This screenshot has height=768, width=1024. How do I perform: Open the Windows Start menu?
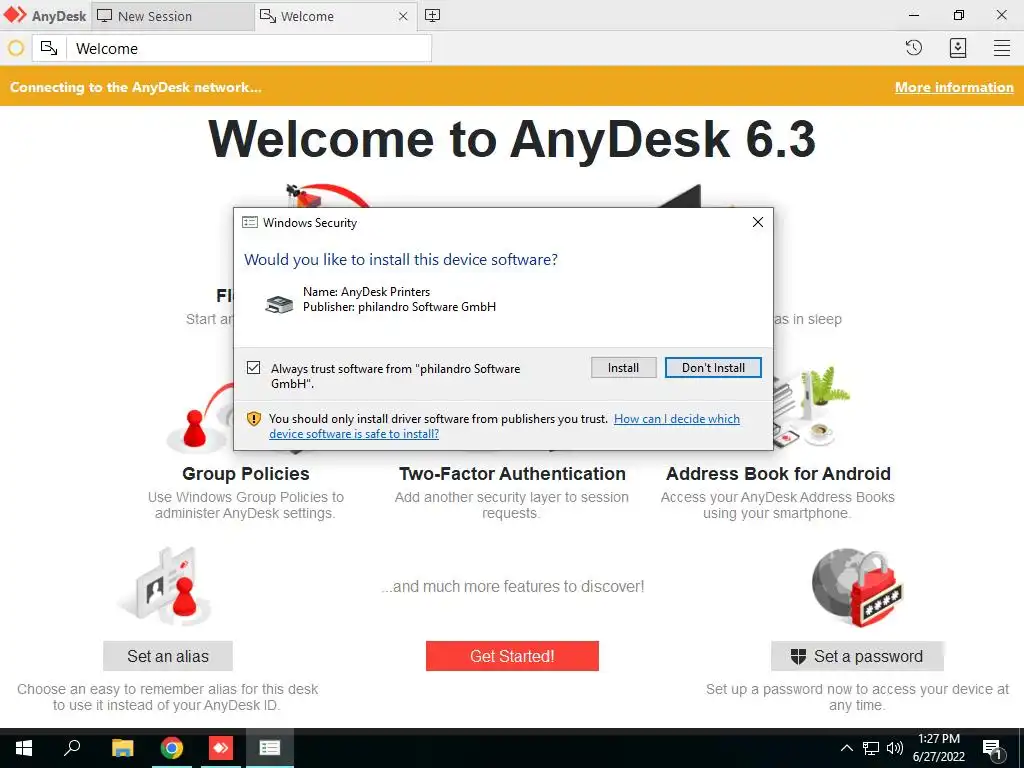coord(24,748)
